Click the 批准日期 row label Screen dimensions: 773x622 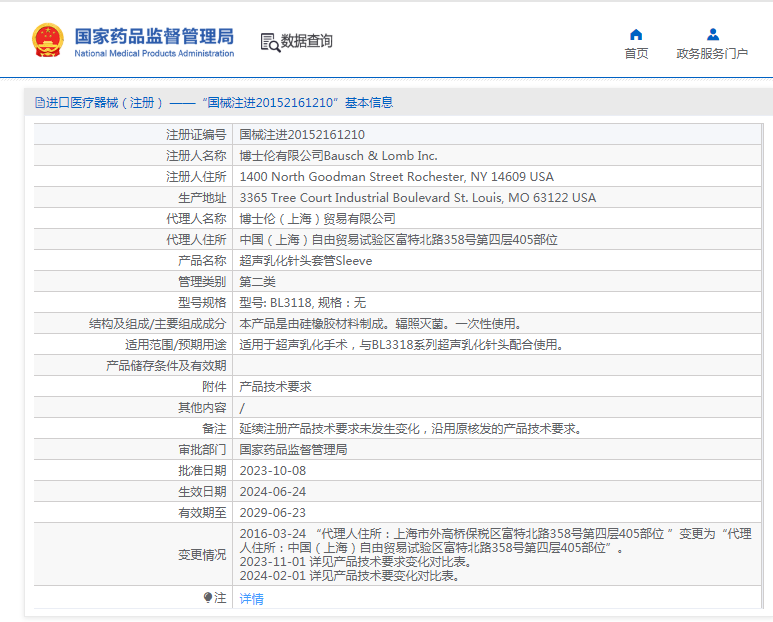pyautogui.click(x=202, y=471)
